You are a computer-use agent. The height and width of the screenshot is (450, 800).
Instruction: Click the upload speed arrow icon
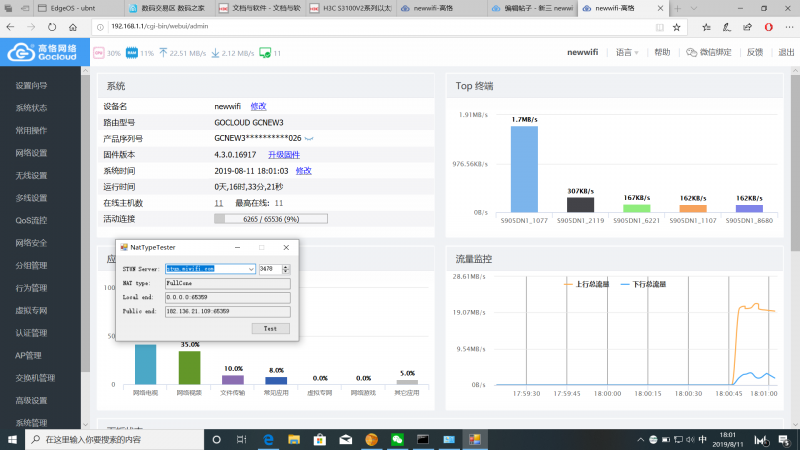click(163, 53)
